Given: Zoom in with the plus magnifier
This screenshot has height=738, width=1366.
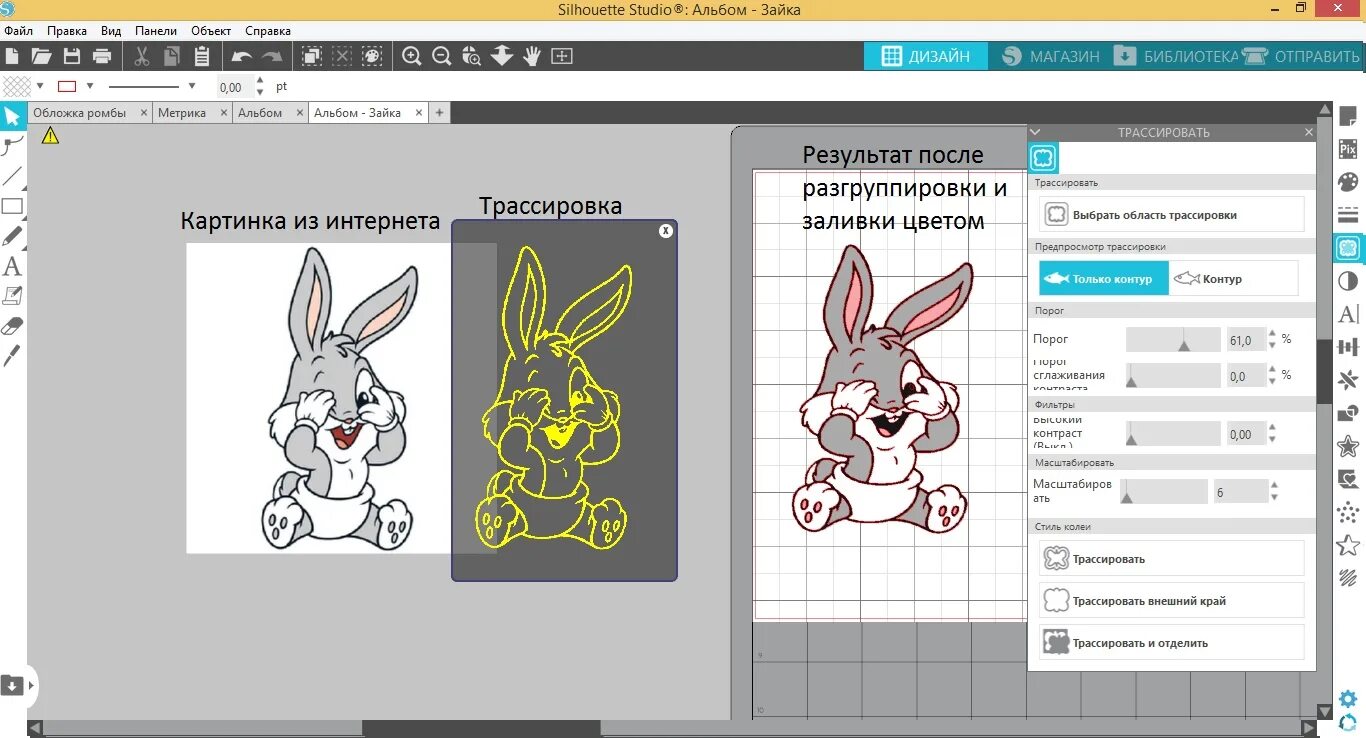Looking at the screenshot, I should [x=411, y=56].
